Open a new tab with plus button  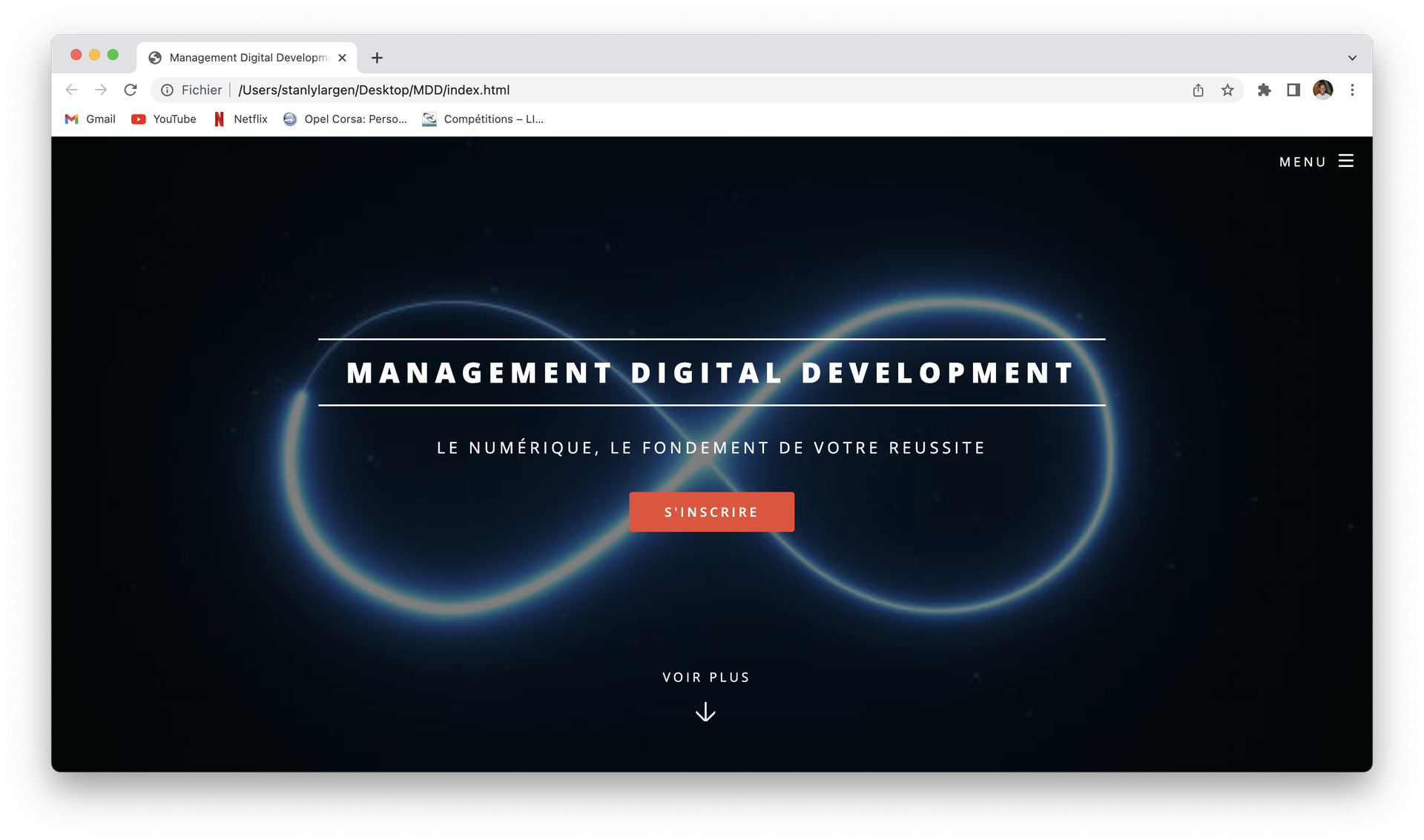click(377, 58)
